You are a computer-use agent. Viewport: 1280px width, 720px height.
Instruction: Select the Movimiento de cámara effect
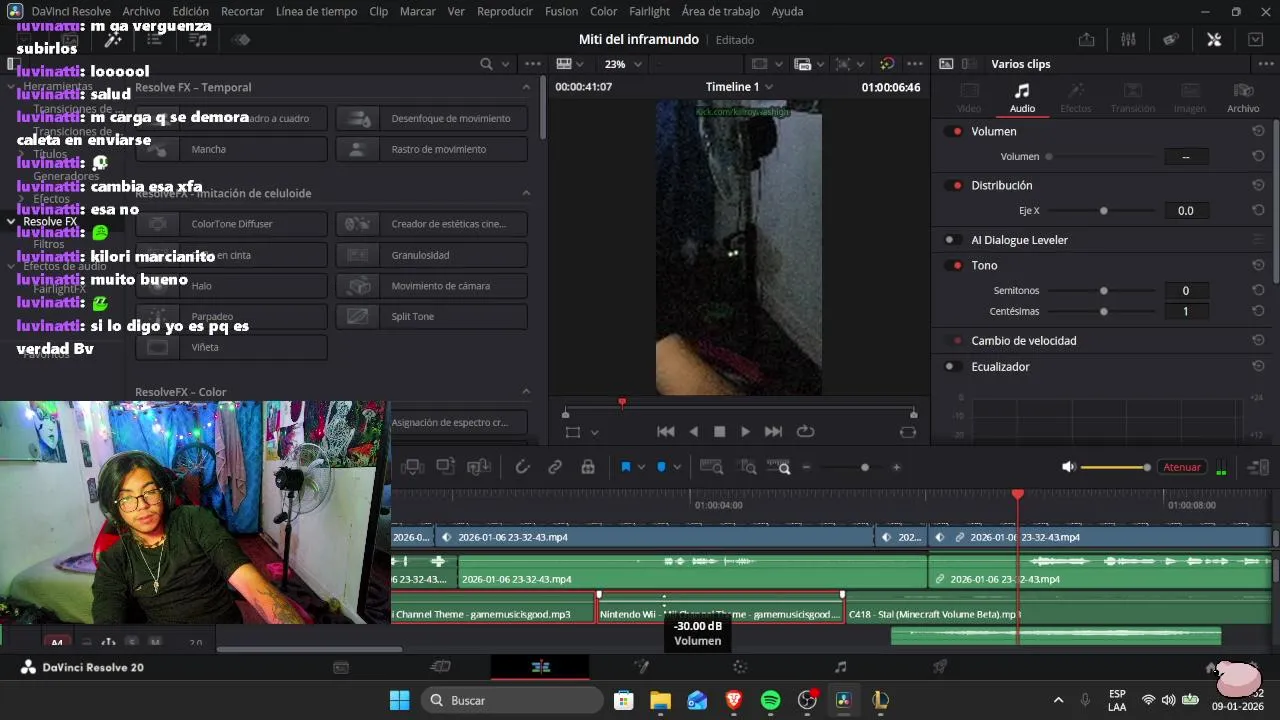(431, 286)
